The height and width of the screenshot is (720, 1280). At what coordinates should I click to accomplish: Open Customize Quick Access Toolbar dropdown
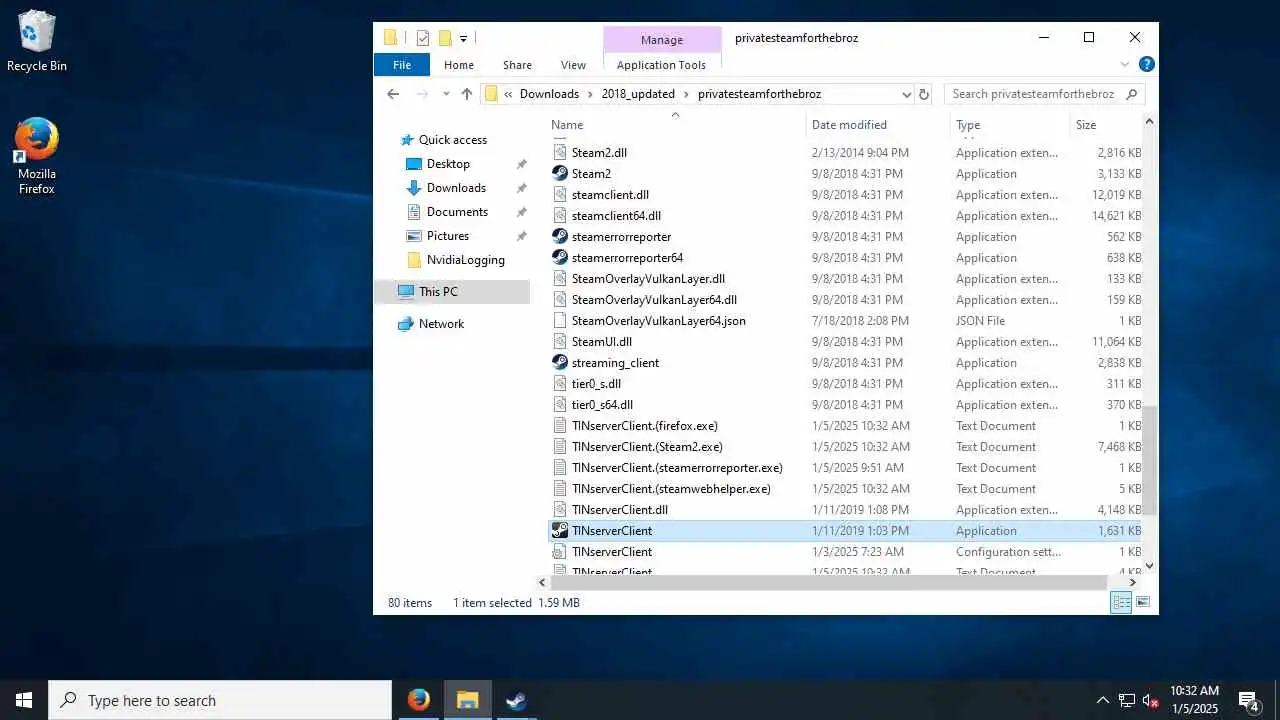coord(463,39)
